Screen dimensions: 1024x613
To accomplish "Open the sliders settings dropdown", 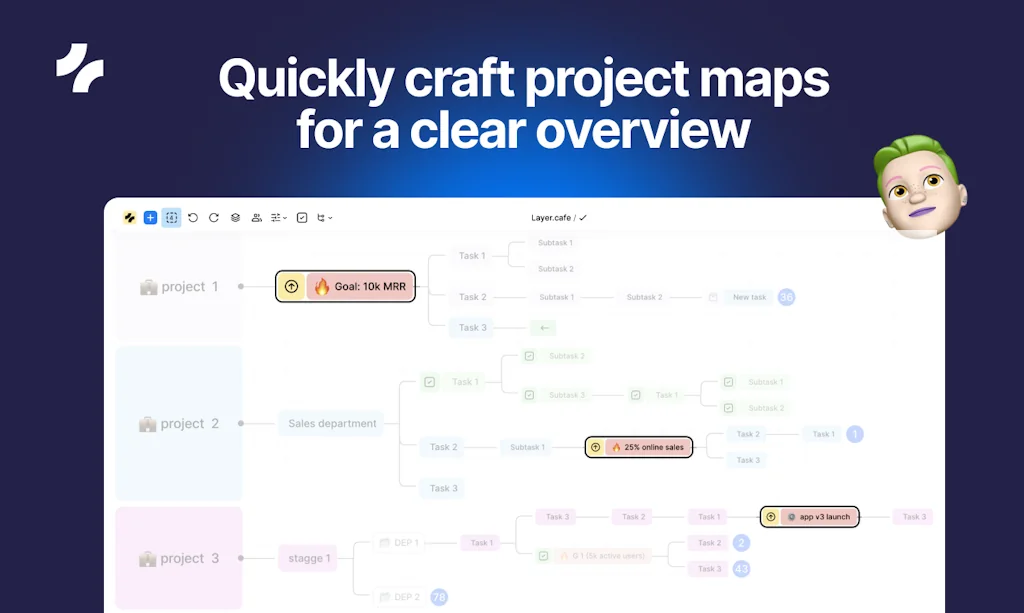I will (x=279, y=217).
